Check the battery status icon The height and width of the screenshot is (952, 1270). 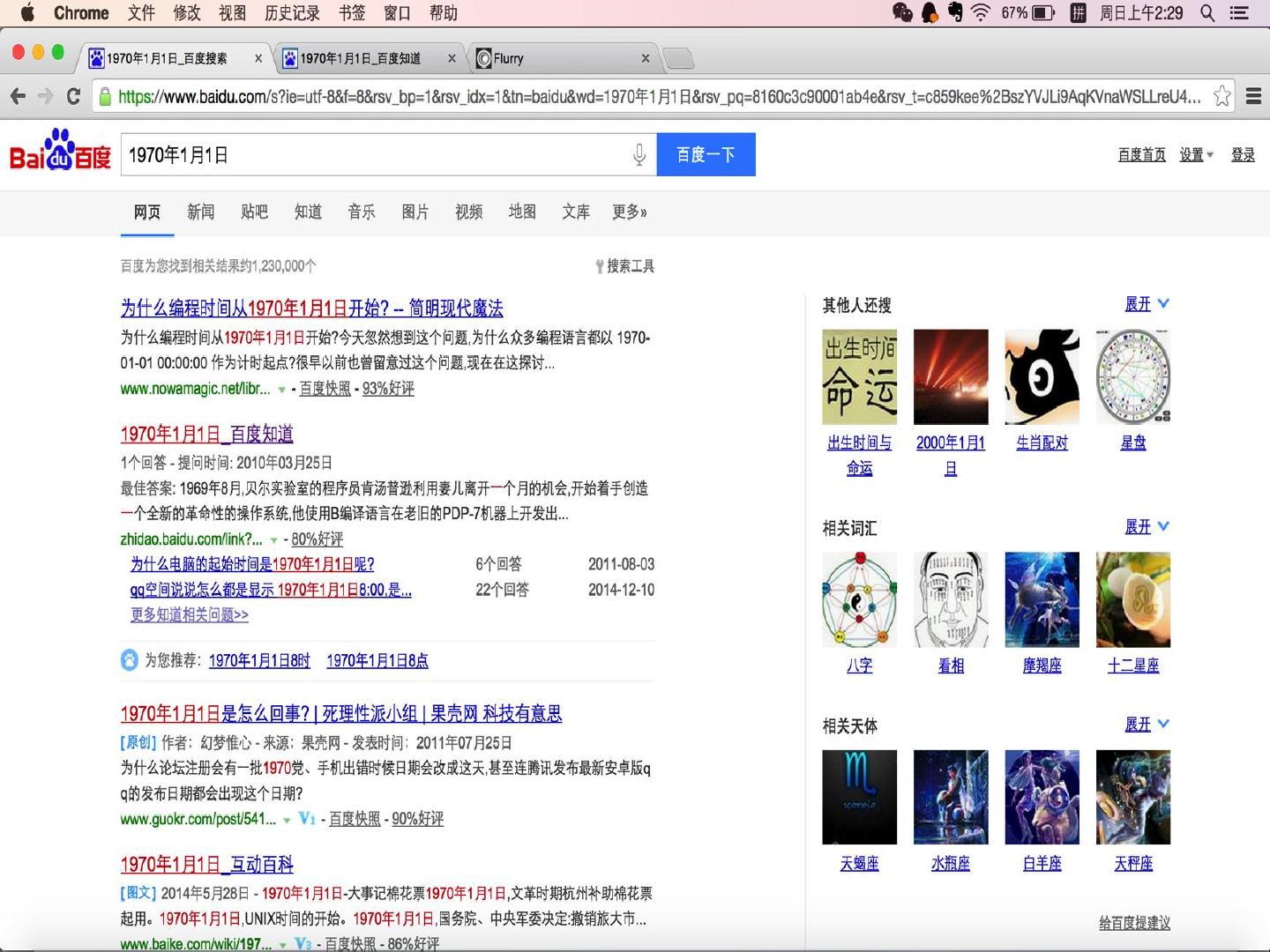point(1043,12)
